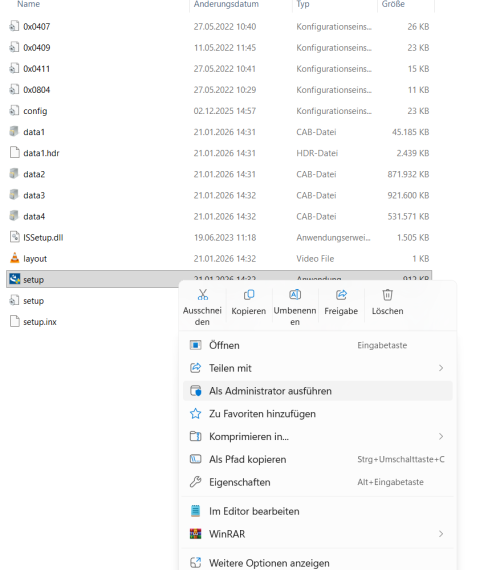This screenshot has height=570, width=500.
Task: Click the Ausschneiden (cut) scissors icon
Action: pos(203,294)
